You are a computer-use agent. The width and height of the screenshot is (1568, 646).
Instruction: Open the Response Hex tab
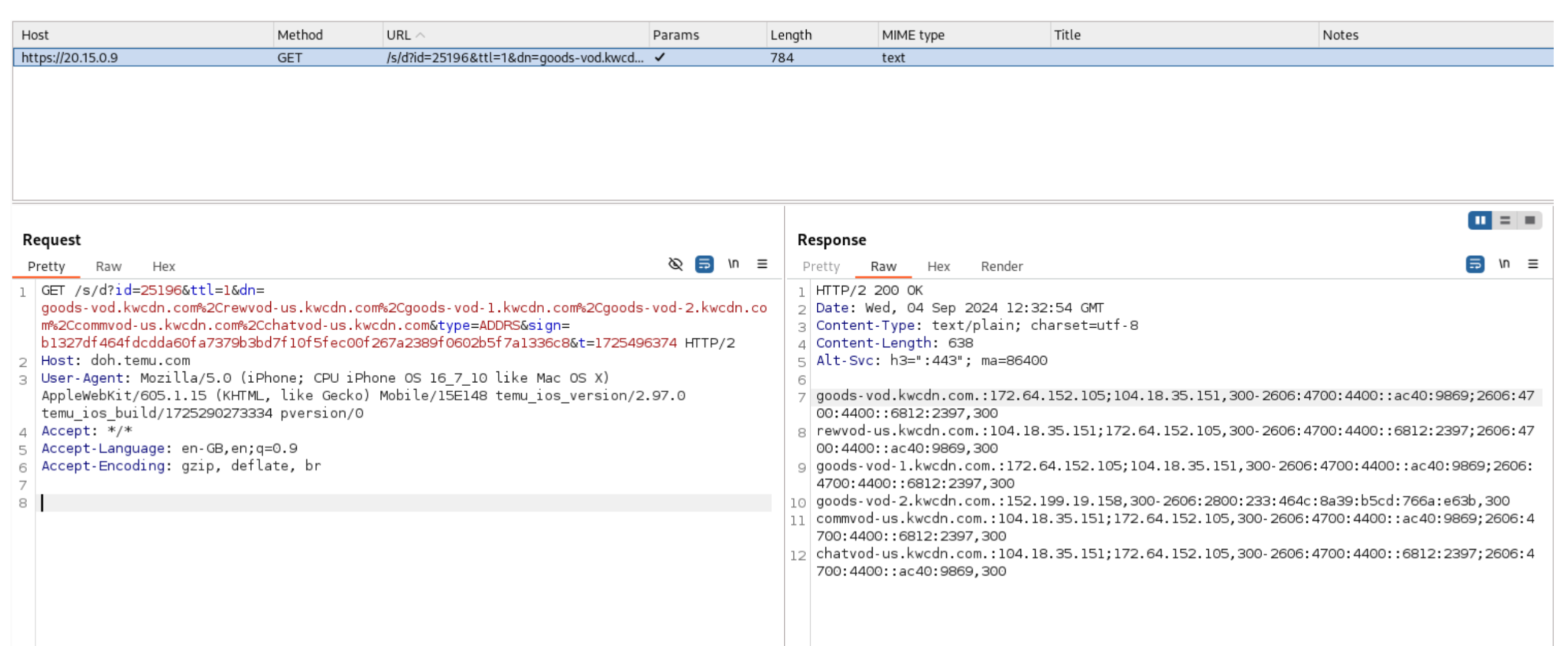938,266
